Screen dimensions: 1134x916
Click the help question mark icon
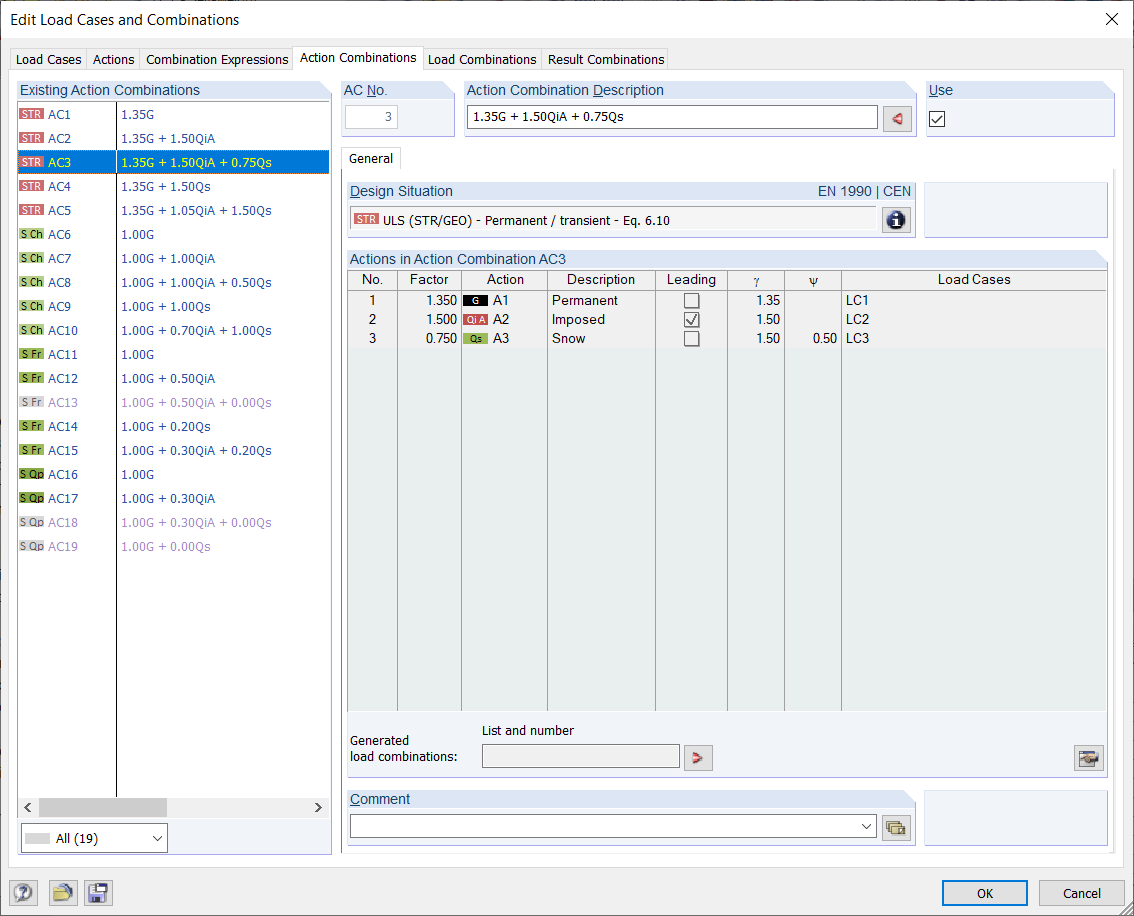click(x=23, y=893)
